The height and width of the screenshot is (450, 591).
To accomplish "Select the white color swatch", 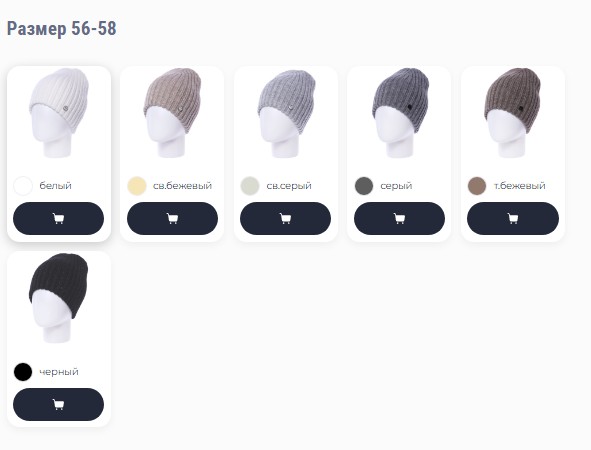I will (23, 186).
